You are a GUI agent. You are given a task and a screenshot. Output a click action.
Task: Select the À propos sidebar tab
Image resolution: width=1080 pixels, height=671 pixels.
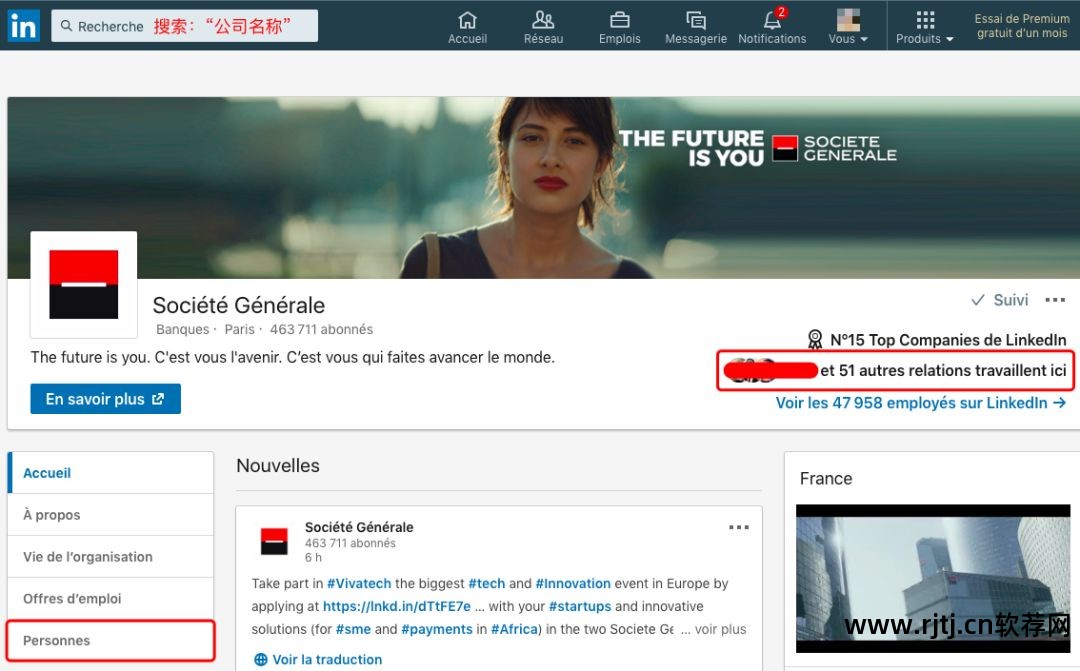click(111, 515)
